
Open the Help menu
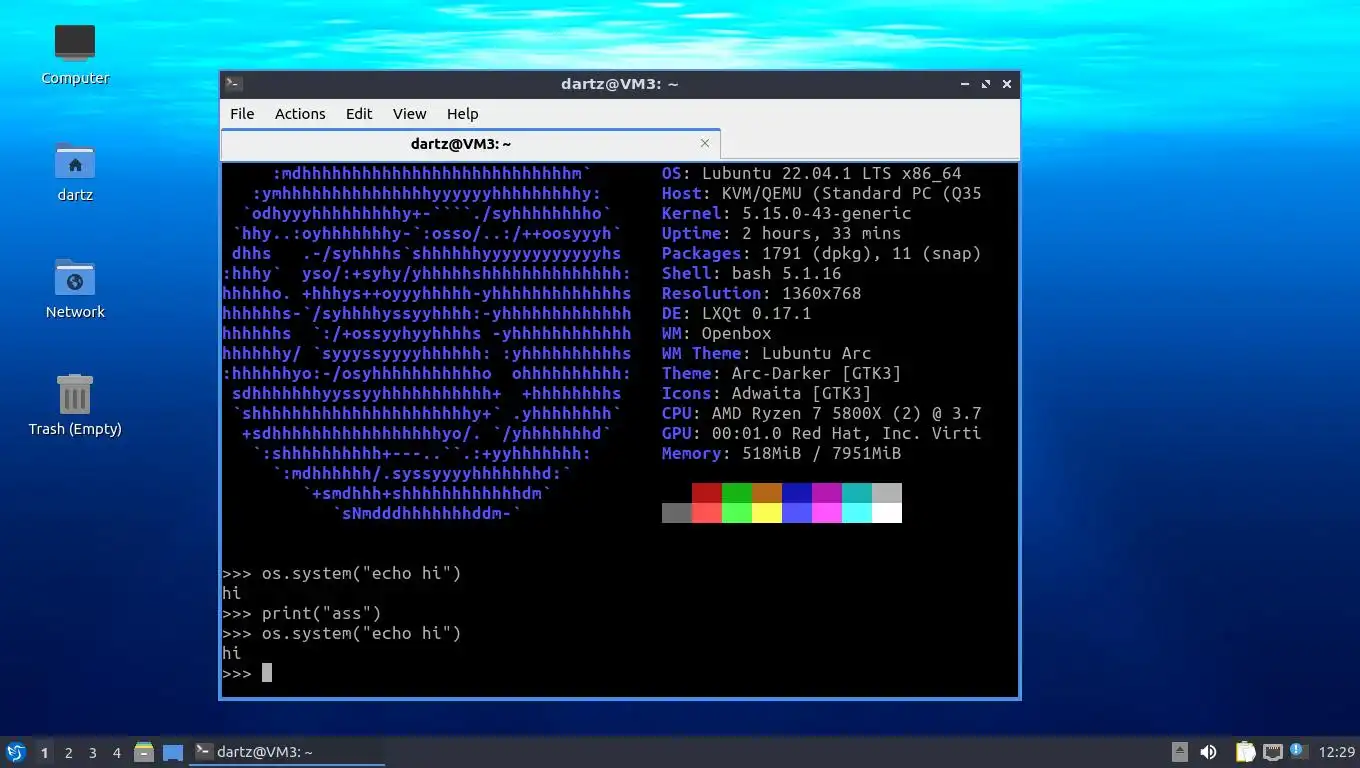[462, 114]
